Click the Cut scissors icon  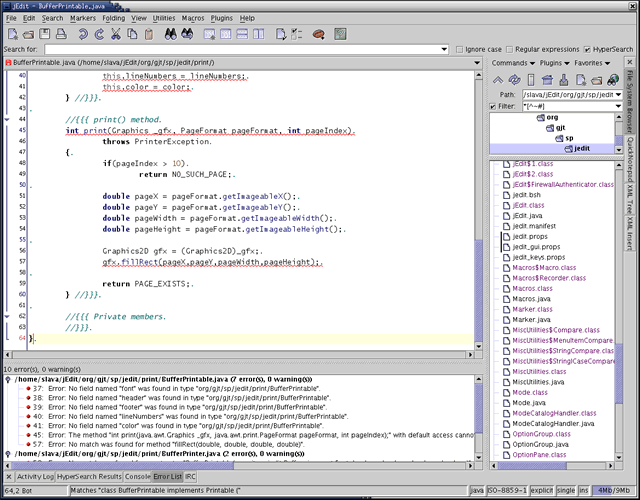click(x=117, y=33)
